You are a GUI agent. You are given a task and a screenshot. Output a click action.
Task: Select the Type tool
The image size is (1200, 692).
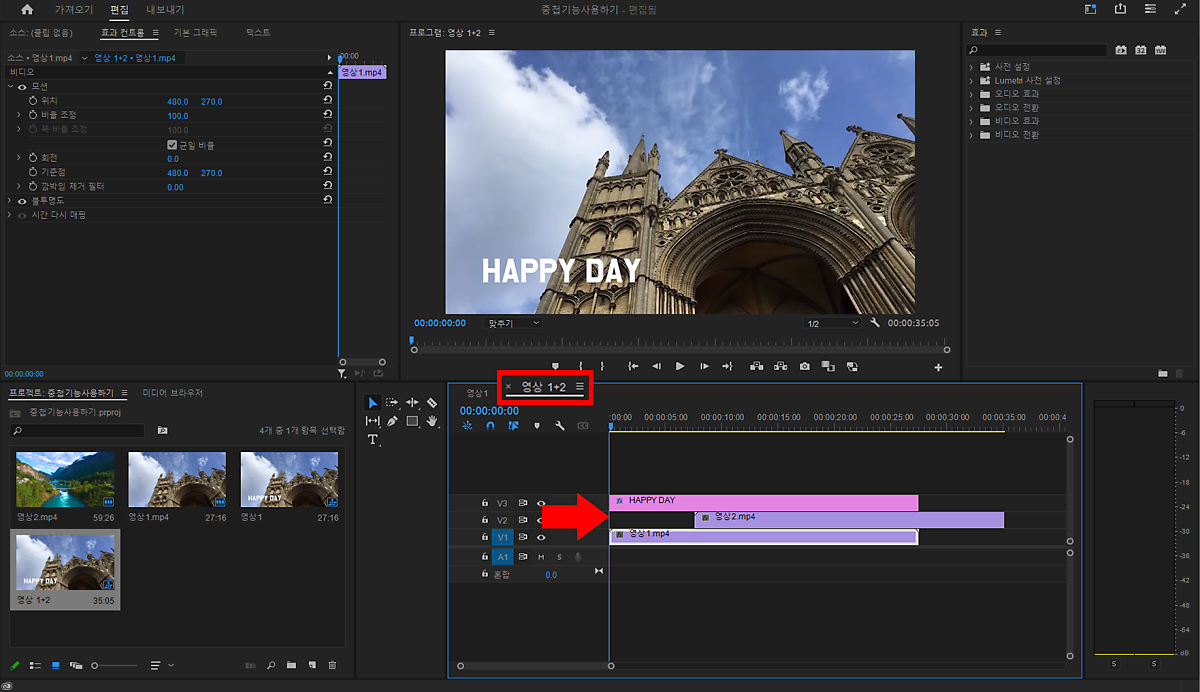[x=373, y=440]
